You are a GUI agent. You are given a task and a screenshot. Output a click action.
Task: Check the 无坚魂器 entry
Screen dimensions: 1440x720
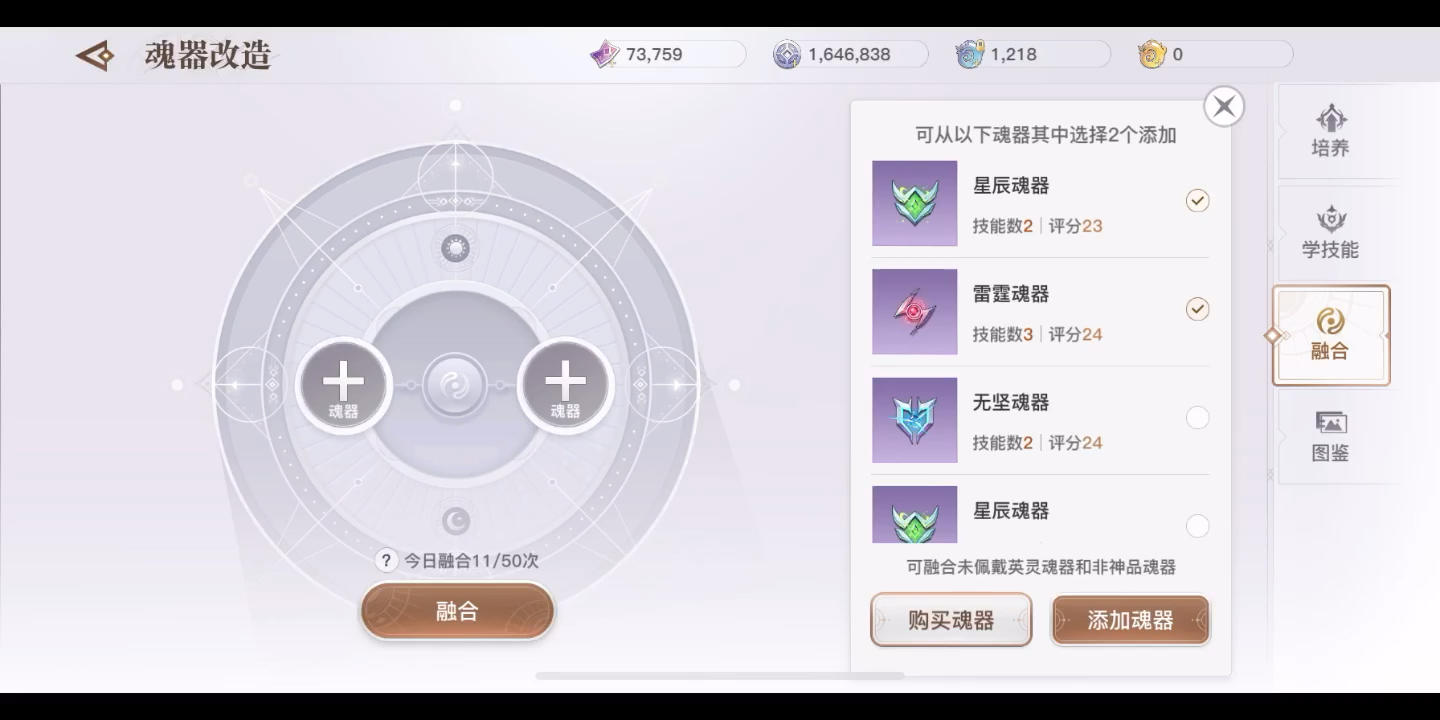(x=1197, y=418)
